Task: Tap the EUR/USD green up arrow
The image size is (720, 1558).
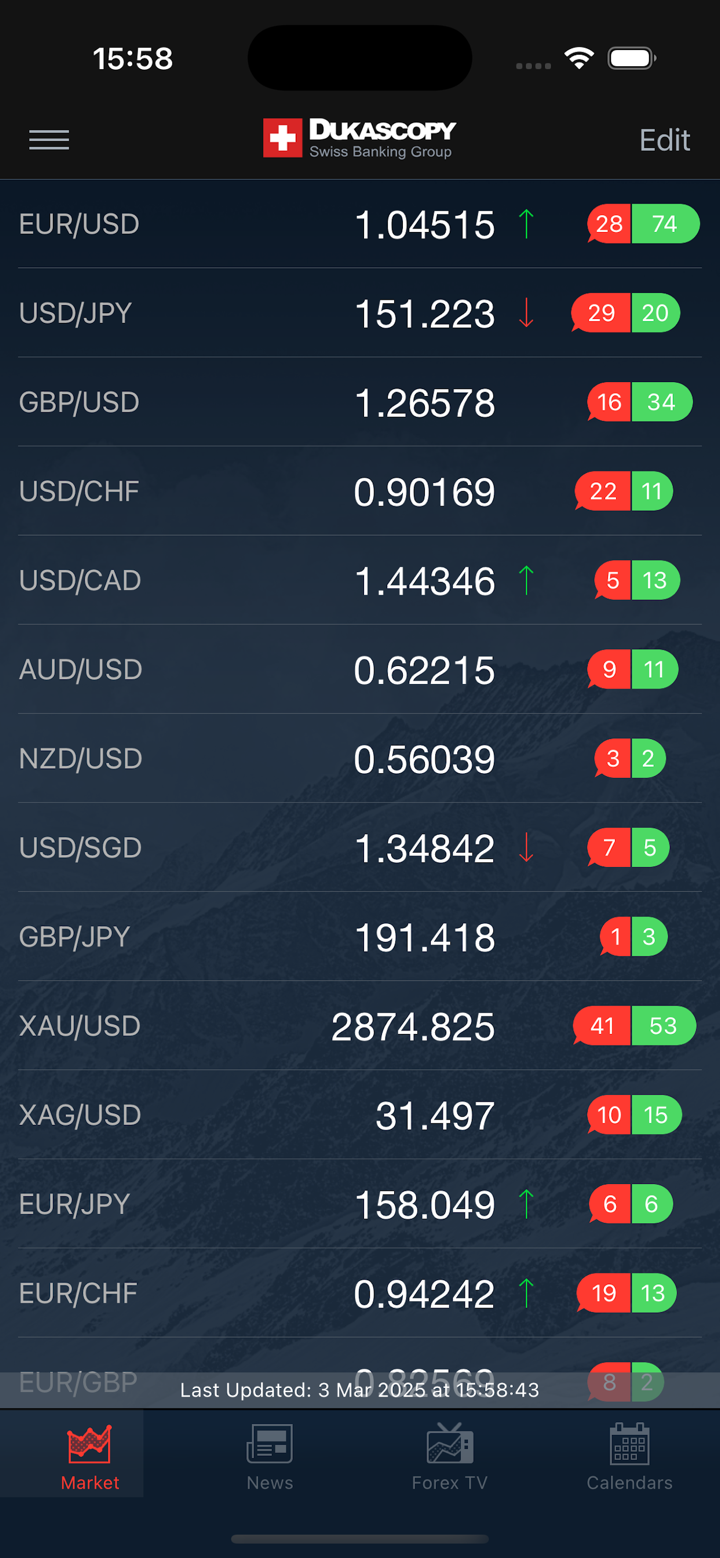Action: [526, 224]
